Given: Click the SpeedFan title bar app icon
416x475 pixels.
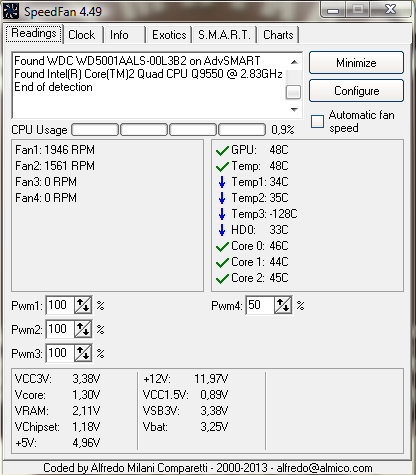Looking at the screenshot, I should pyautogui.click(x=11, y=11).
